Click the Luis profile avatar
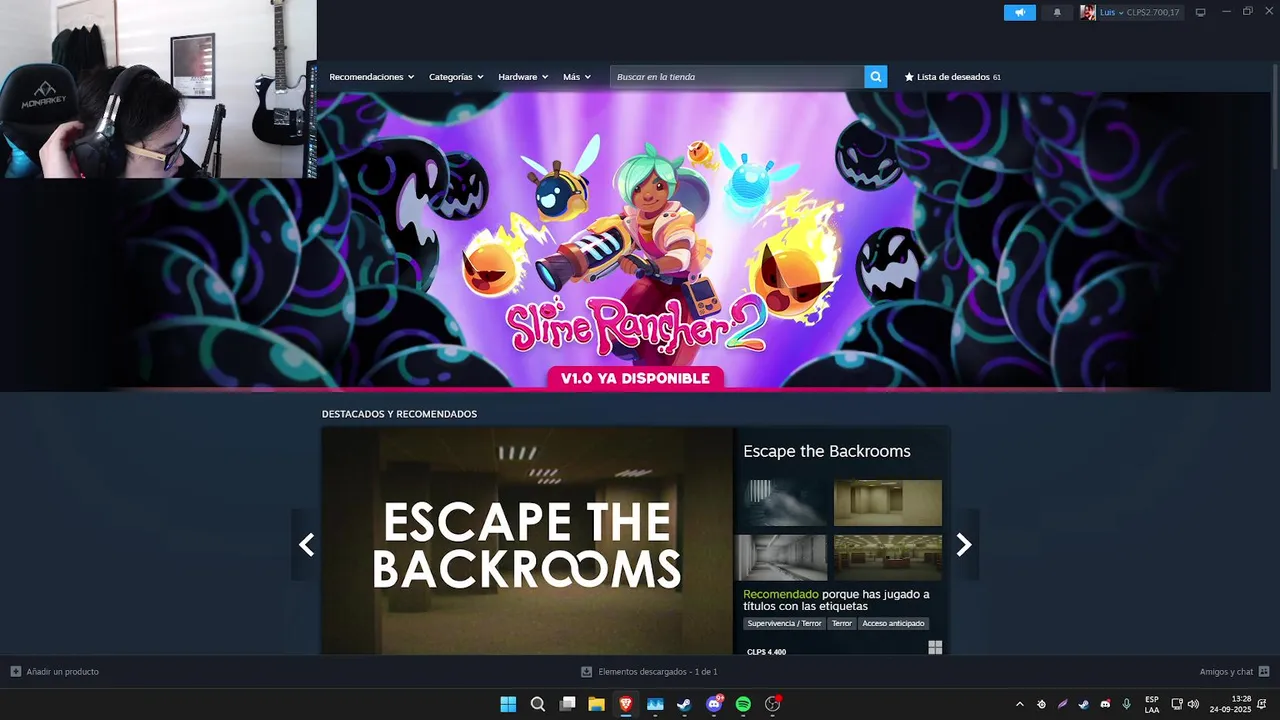Image resolution: width=1280 pixels, height=720 pixels. 1088,12
